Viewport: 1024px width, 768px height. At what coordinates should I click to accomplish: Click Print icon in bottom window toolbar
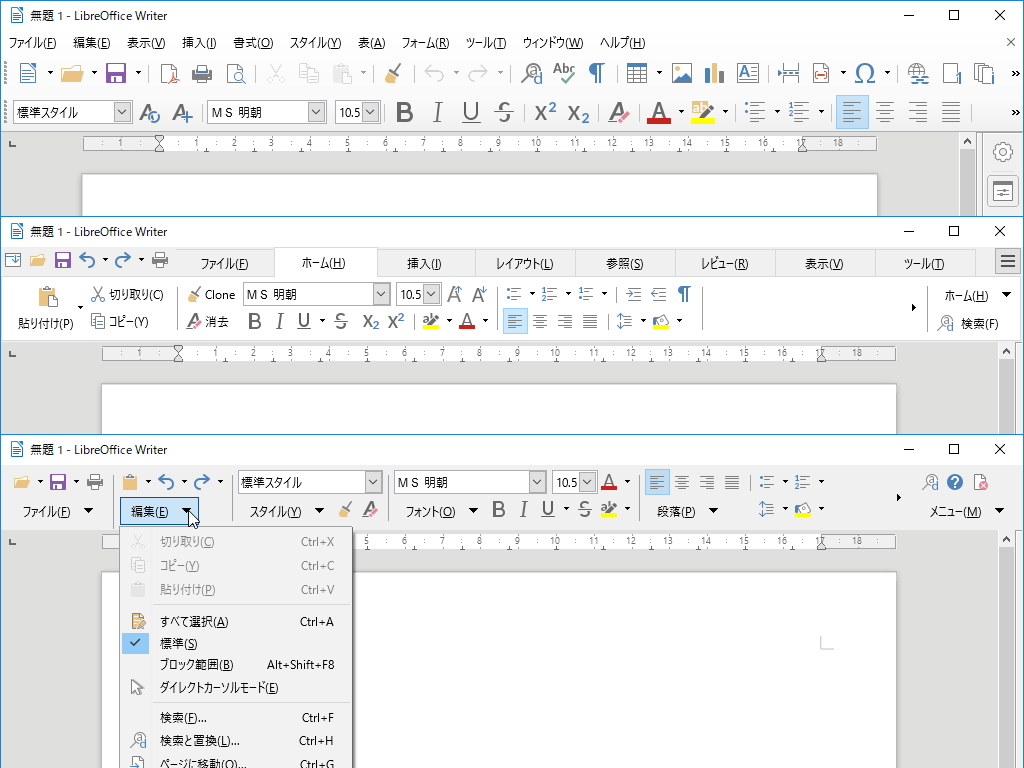pos(95,482)
